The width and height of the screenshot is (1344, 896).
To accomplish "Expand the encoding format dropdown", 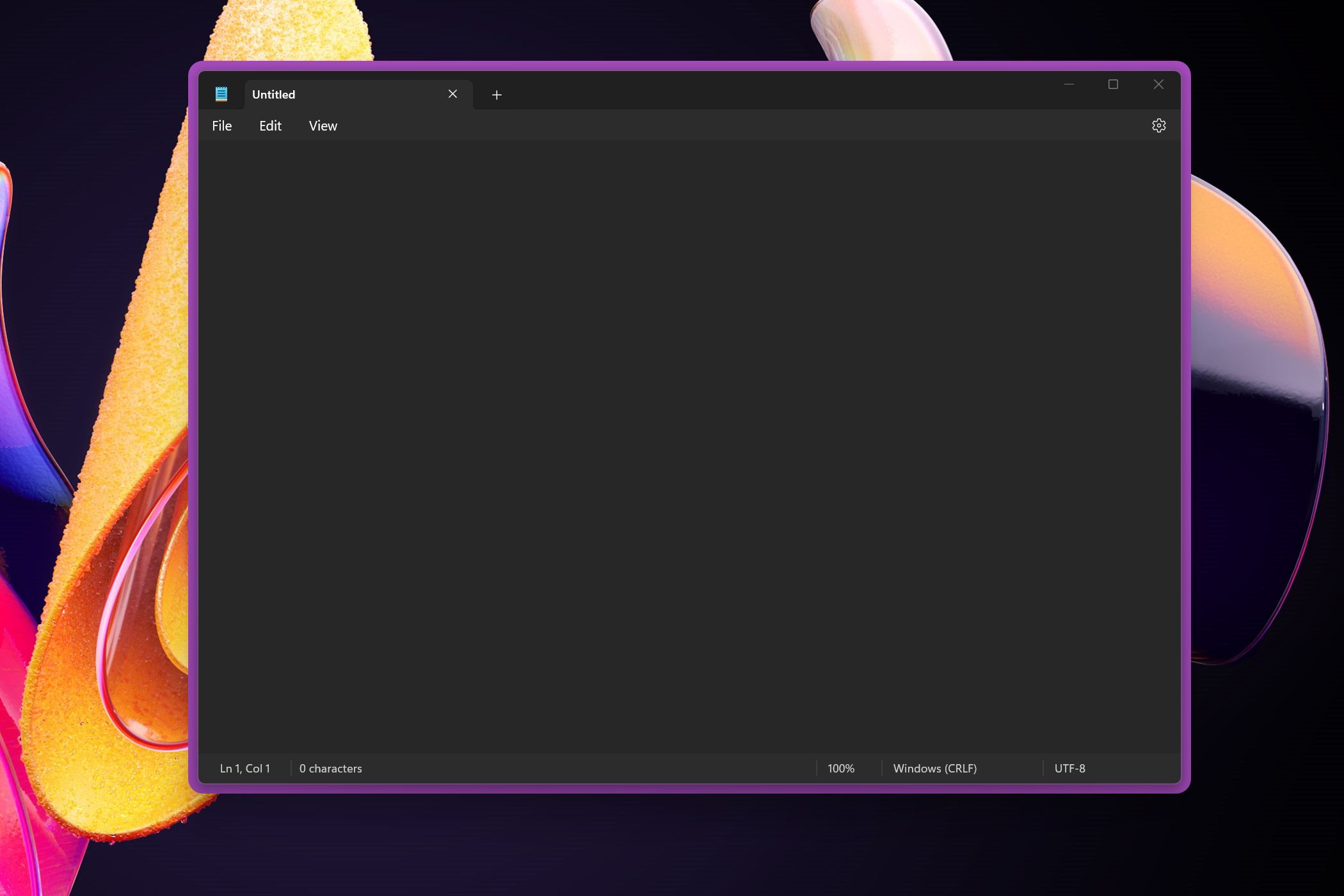I will coord(1069,768).
